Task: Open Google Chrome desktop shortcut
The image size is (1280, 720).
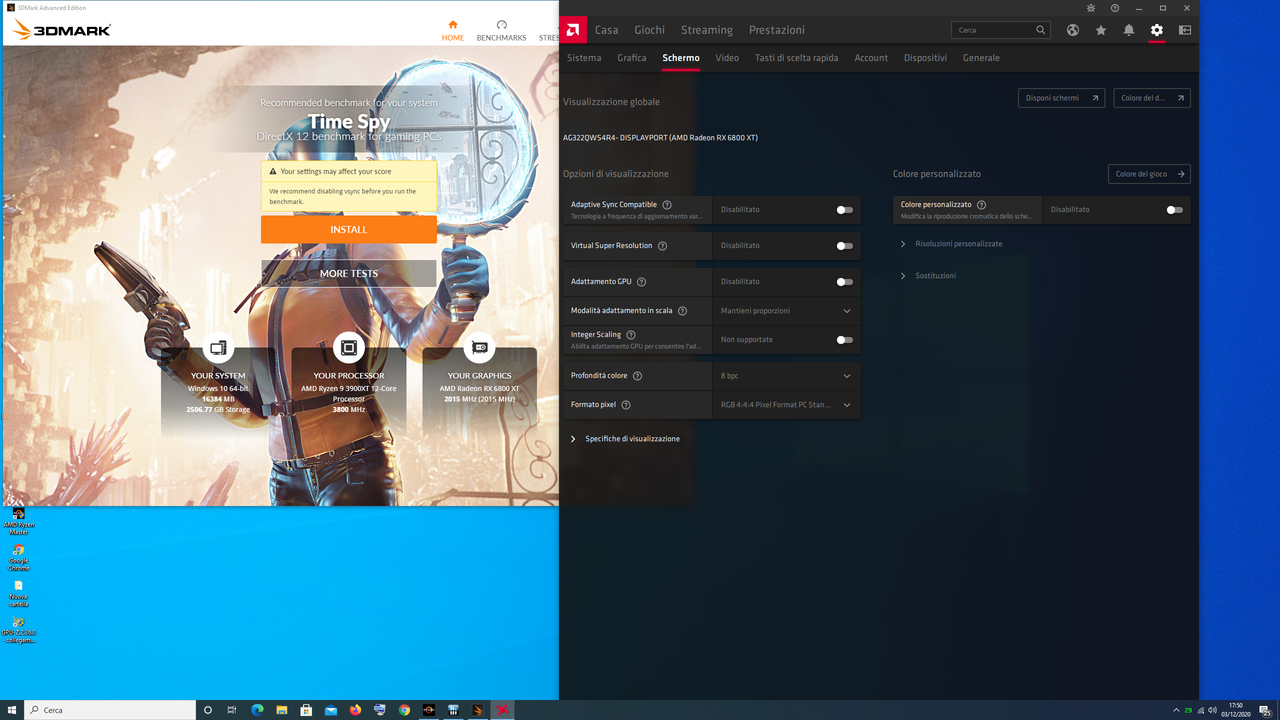Action: tap(18, 557)
